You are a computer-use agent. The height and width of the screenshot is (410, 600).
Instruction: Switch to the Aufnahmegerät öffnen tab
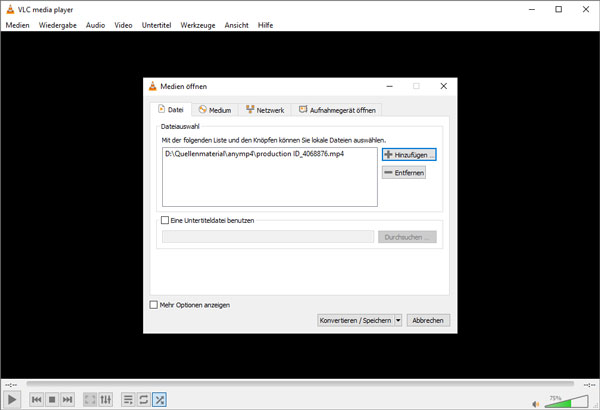[x=337, y=110]
